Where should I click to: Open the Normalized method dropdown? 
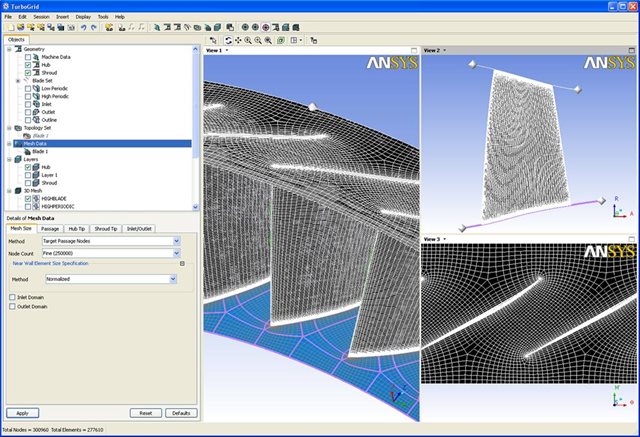pyautogui.click(x=173, y=279)
